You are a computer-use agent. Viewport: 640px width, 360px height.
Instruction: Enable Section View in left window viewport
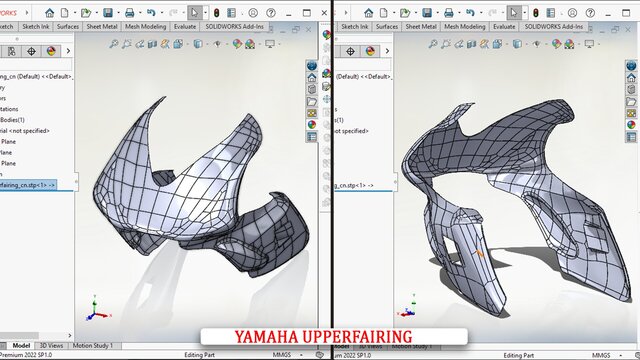click(x=152, y=44)
